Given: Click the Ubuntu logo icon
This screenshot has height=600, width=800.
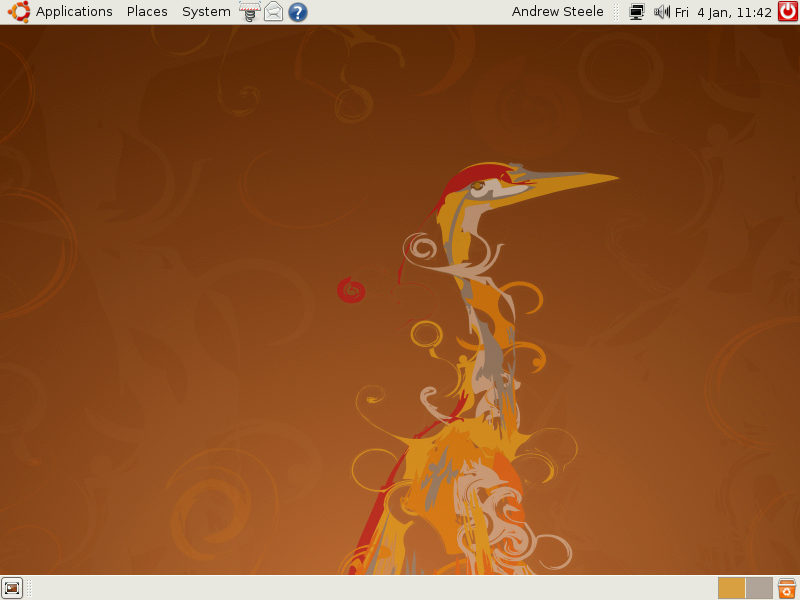Looking at the screenshot, I should click(18, 12).
